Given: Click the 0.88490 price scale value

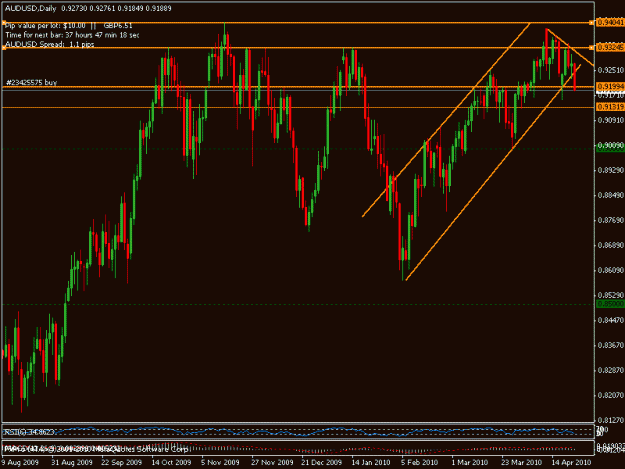Looking at the screenshot, I should (611, 195).
